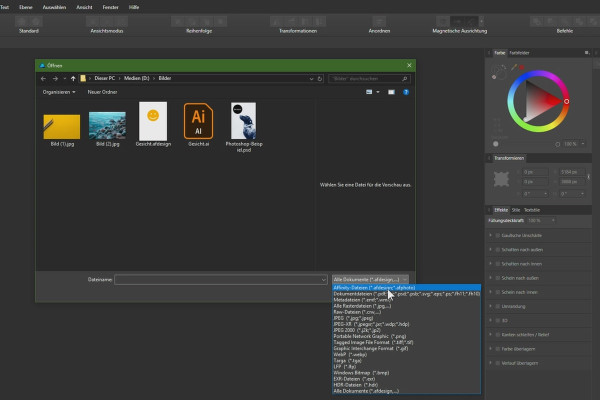The height and width of the screenshot is (400, 600).
Task: Go up one folder level
Action: tap(73, 78)
